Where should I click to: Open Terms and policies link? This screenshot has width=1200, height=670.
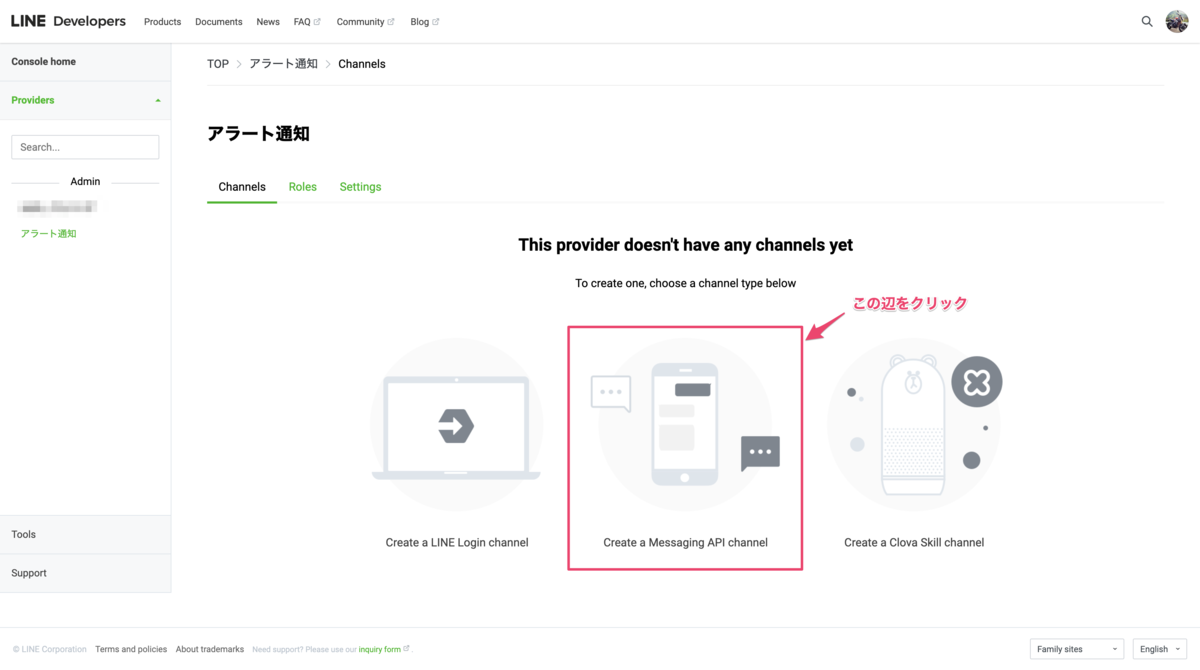pos(131,650)
